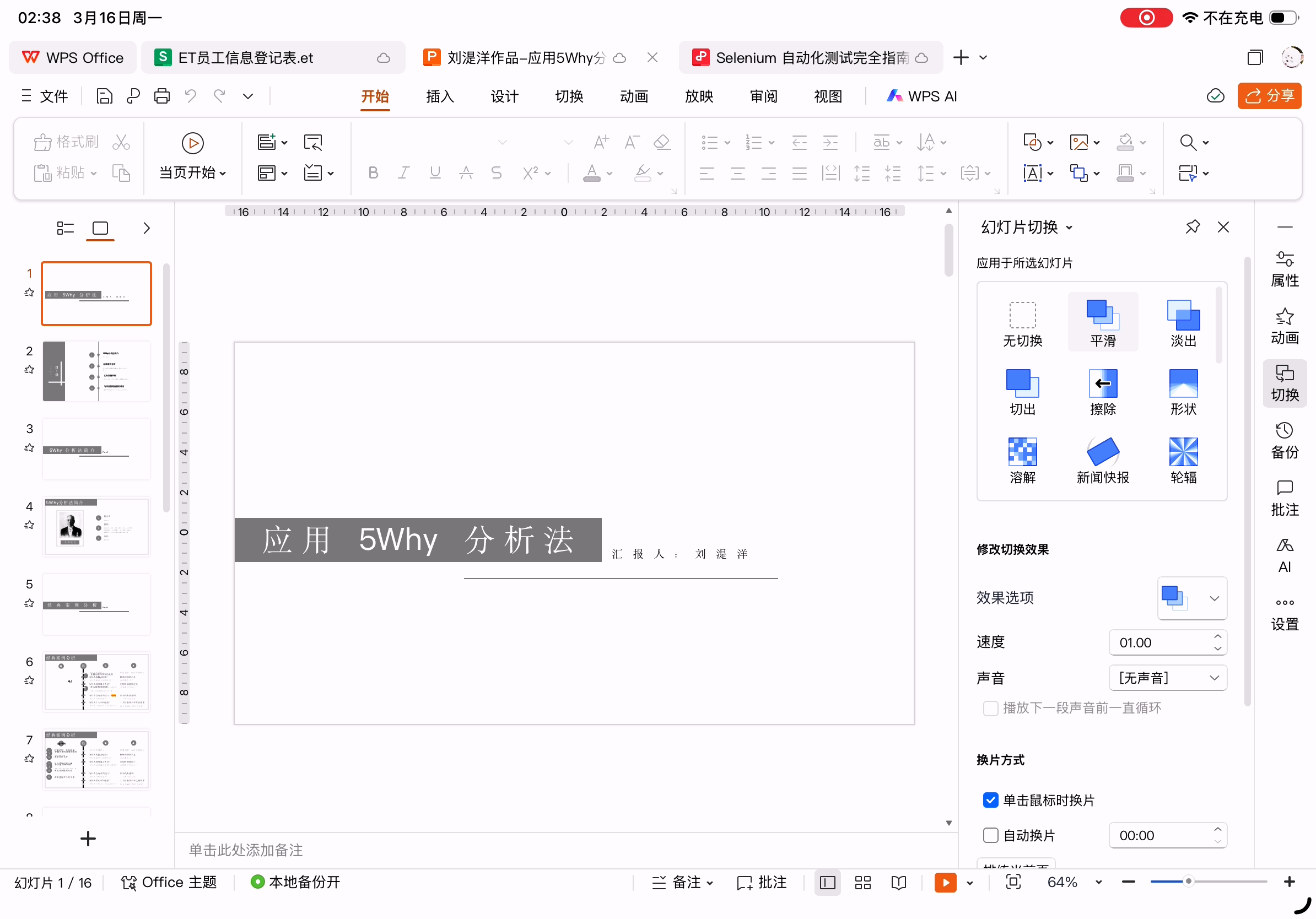Open the zoom percentage 64% dropdown
Image resolution: width=1316 pixels, height=919 pixels.
point(1098,882)
